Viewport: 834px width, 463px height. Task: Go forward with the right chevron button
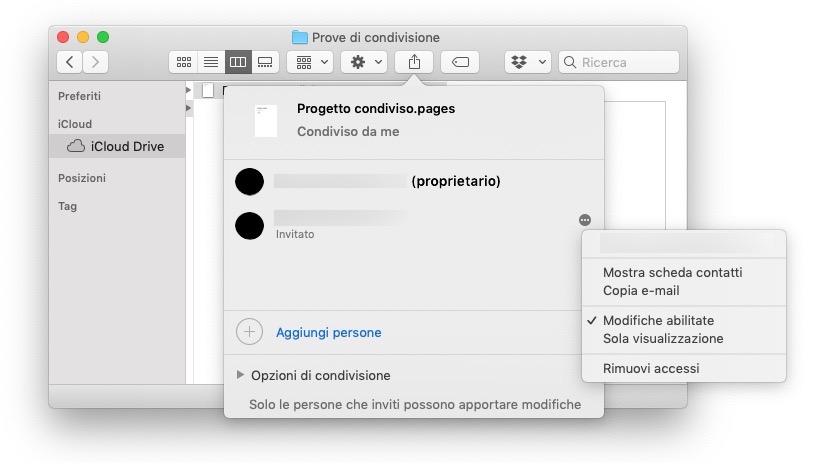click(x=95, y=62)
